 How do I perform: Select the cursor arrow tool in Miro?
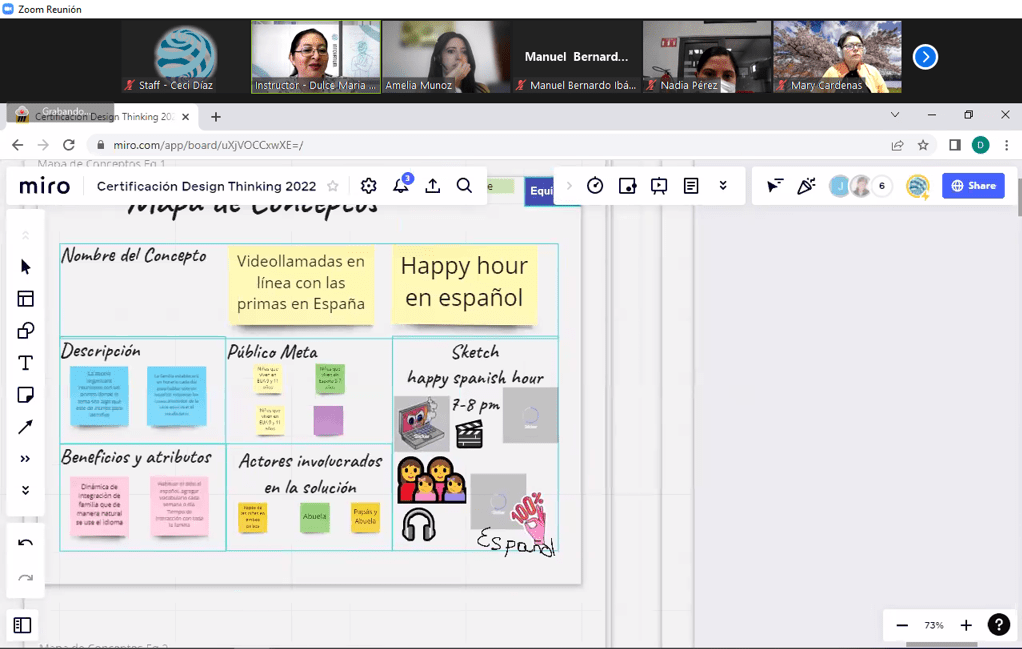[x=26, y=267]
